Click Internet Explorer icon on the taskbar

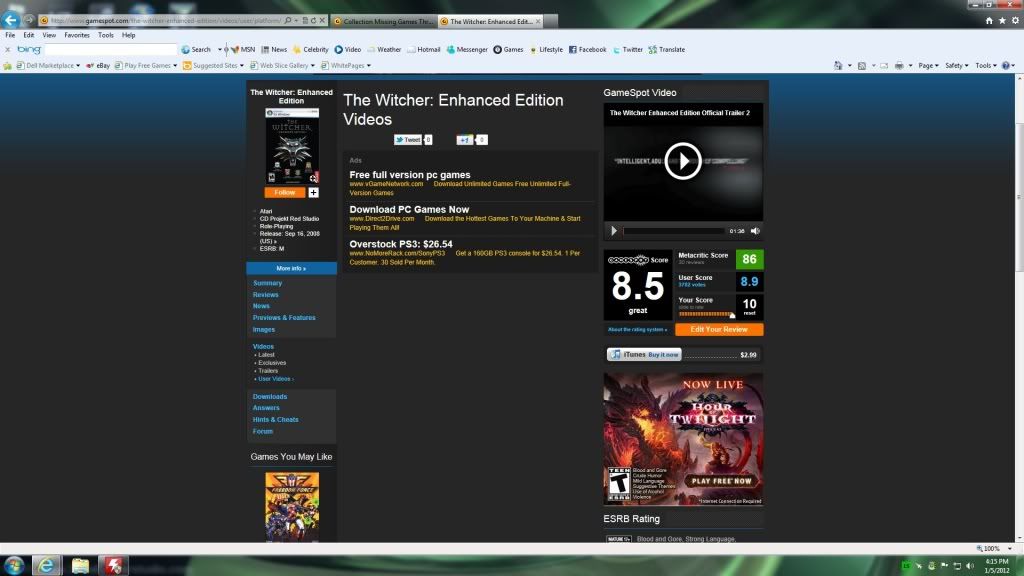pyautogui.click(x=46, y=565)
